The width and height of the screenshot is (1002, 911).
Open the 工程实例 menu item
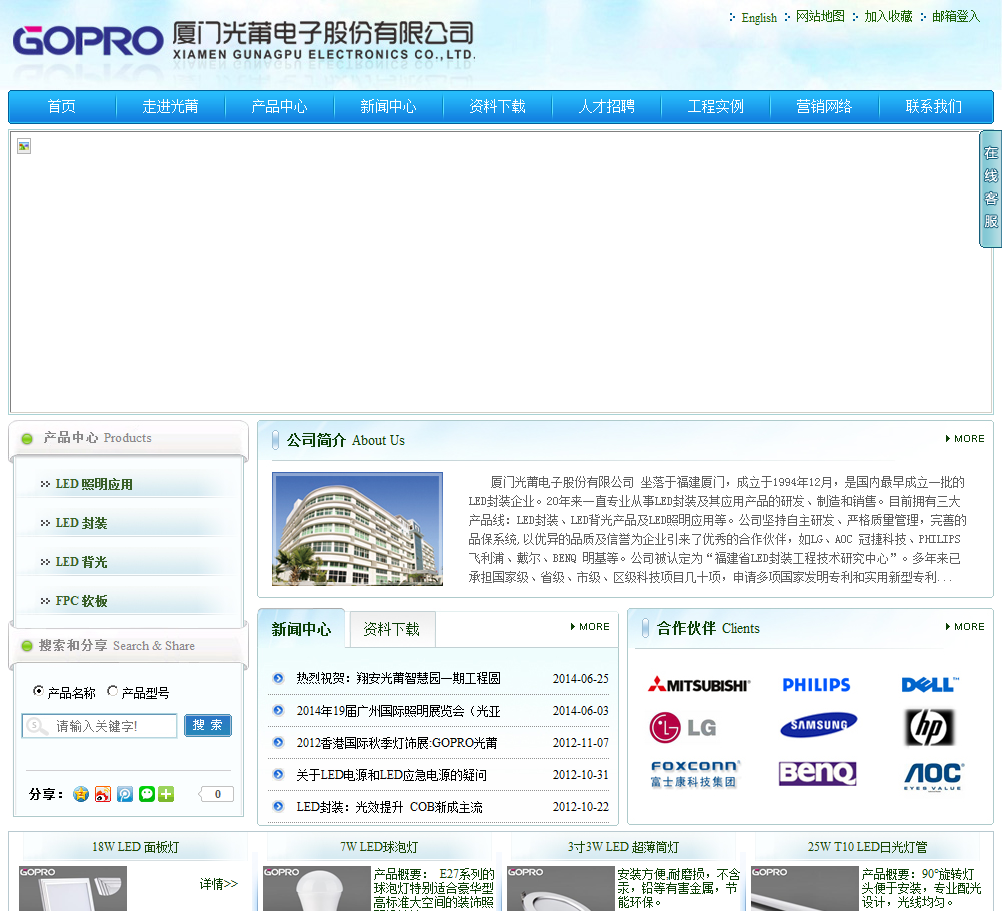(716, 107)
